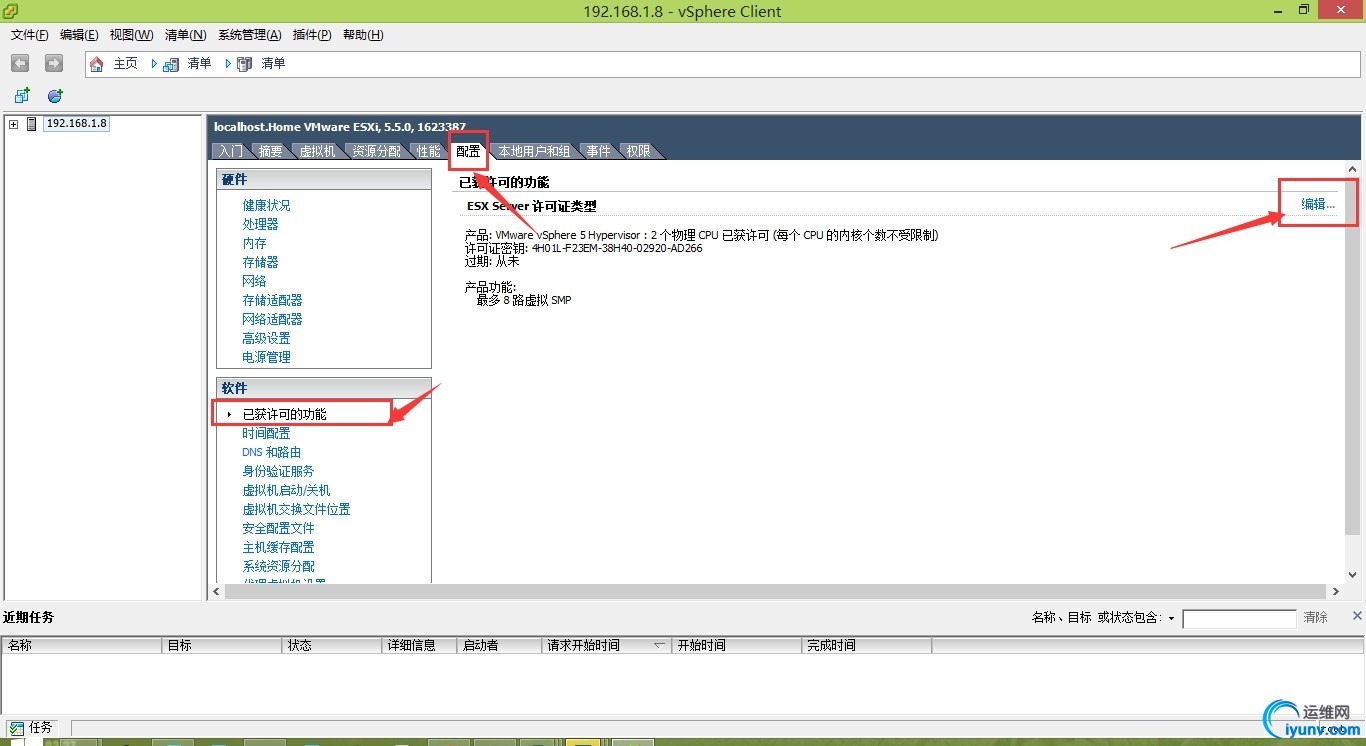Open the 编辑(E) menu
This screenshot has height=746, width=1366.
[x=79, y=35]
